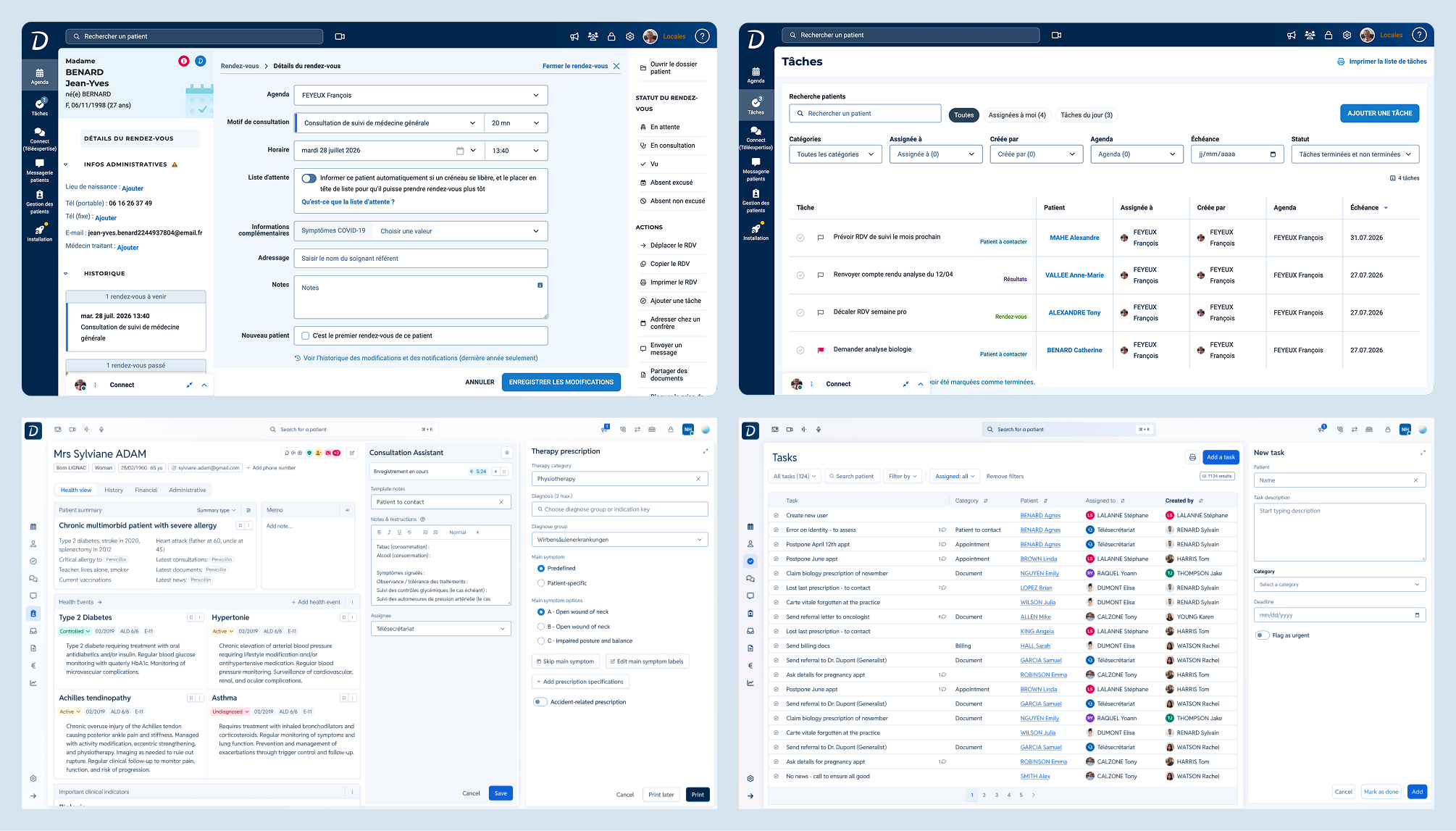The image size is (1456, 831).
Task: Click Remove filters in the English Tasks window
Action: (x=1005, y=476)
